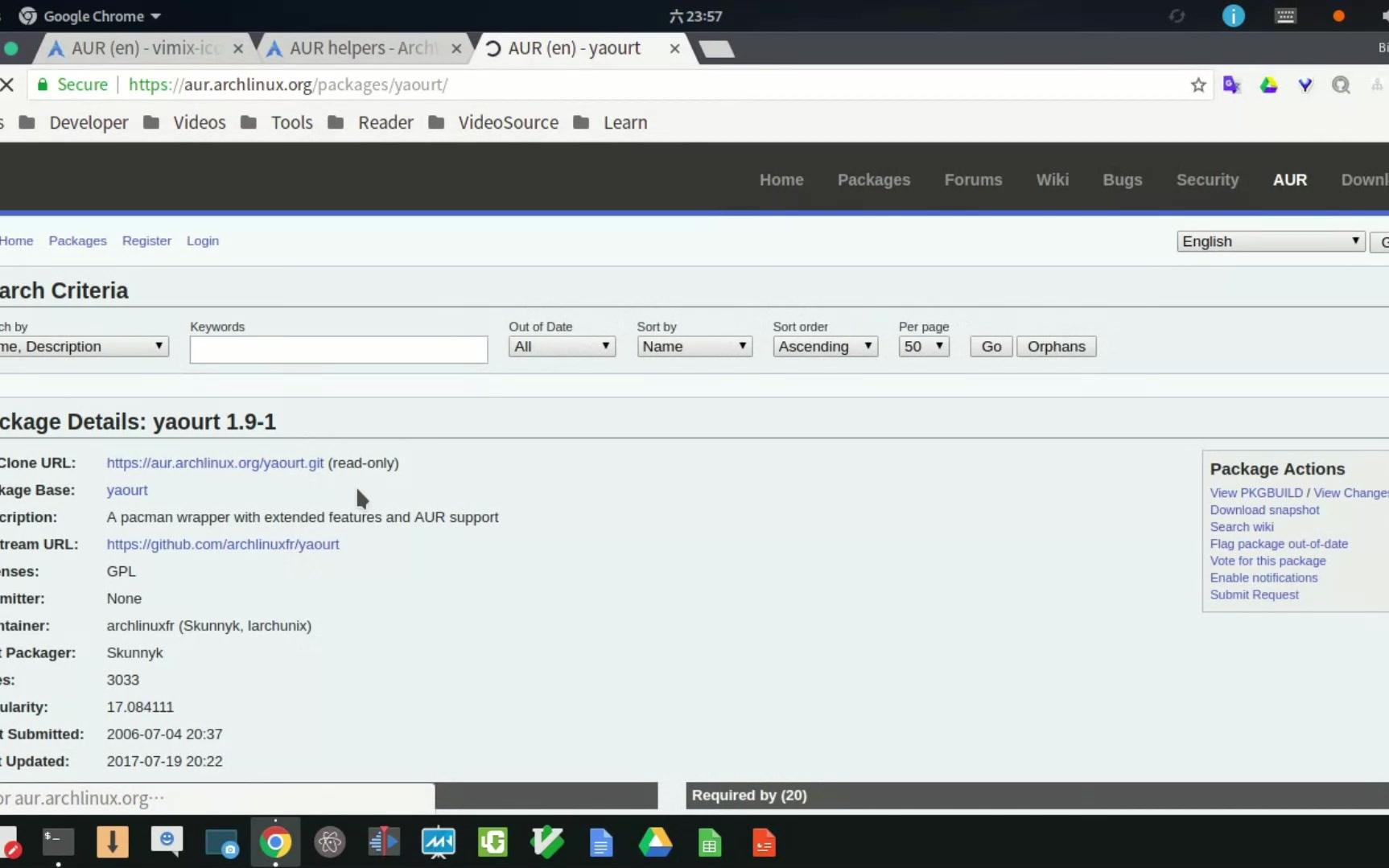Click Vote for this package
This screenshot has height=868, width=1389.
1267,560
